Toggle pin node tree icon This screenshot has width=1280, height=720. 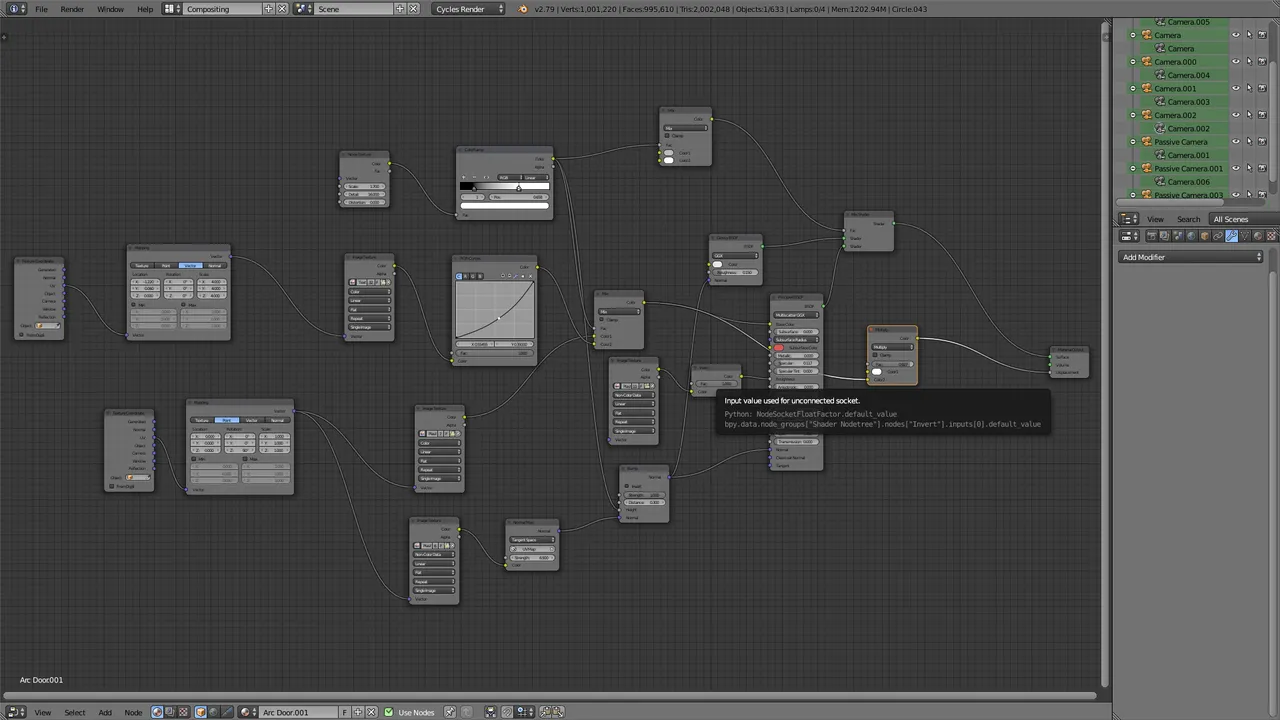450,712
